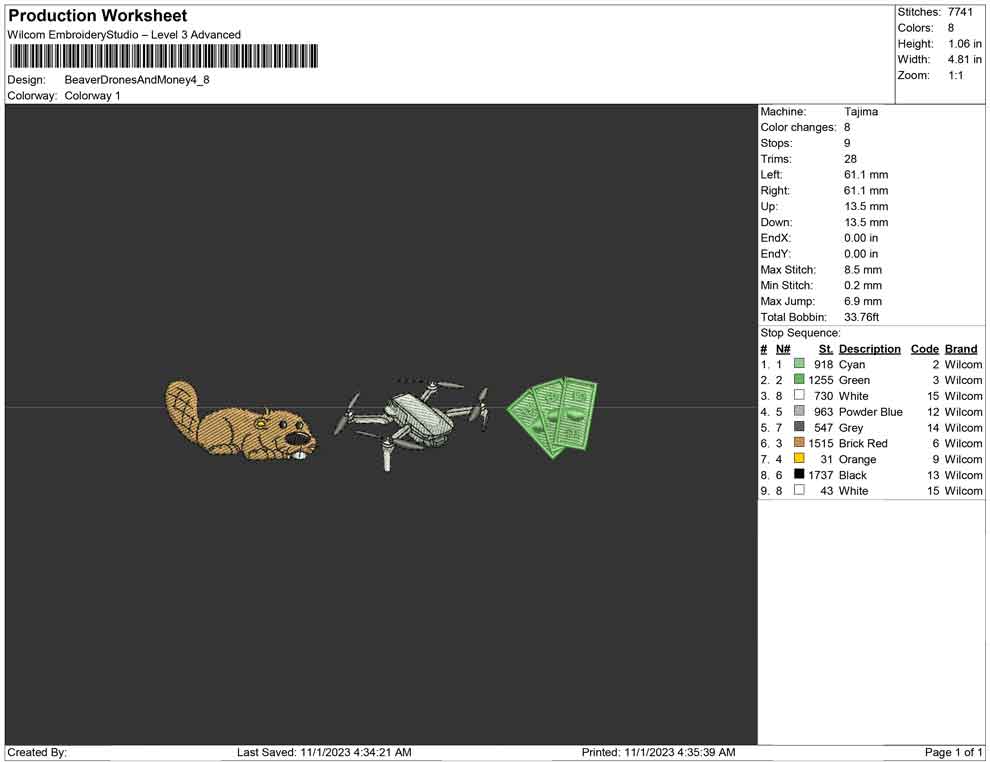Click the Code column header
The width and height of the screenshot is (990, 762).
tap(925, 349)
